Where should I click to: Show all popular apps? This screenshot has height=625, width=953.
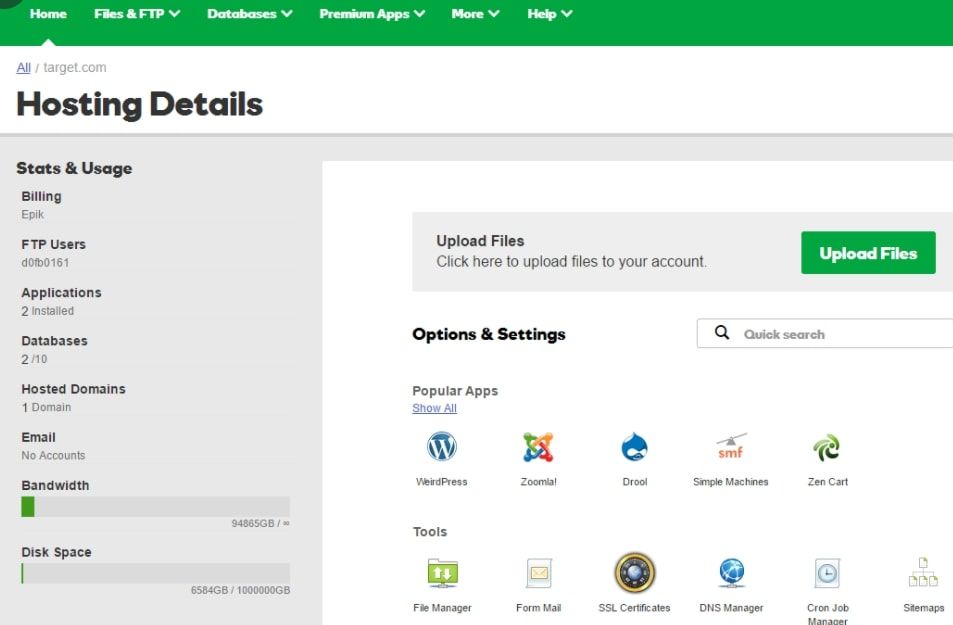click(x=434, y=408)
